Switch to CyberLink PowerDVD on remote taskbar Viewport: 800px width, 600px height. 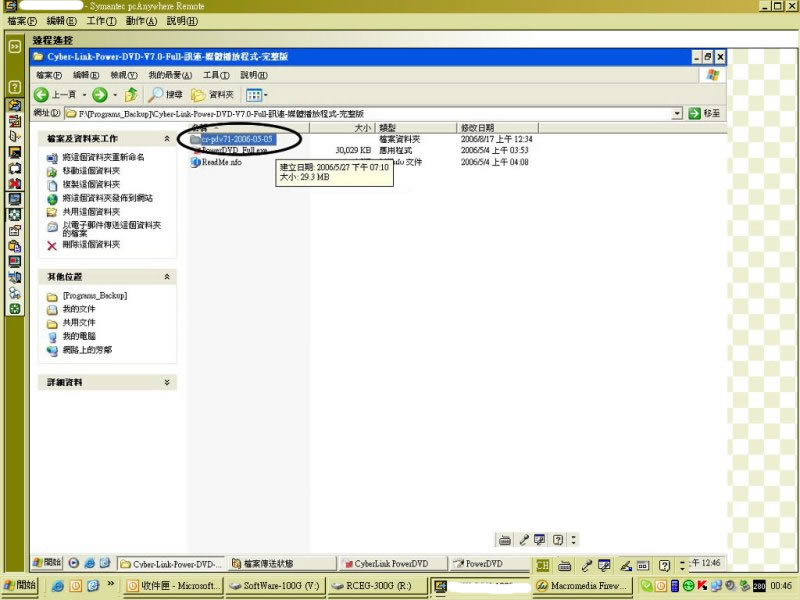[x=392, y=564]
